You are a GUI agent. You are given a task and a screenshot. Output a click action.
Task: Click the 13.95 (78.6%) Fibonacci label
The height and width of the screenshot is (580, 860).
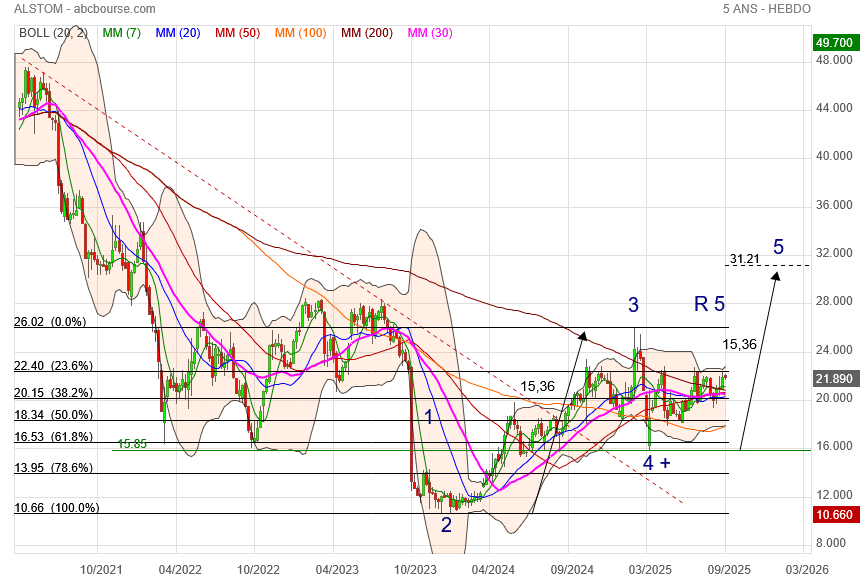click(53, 468)
